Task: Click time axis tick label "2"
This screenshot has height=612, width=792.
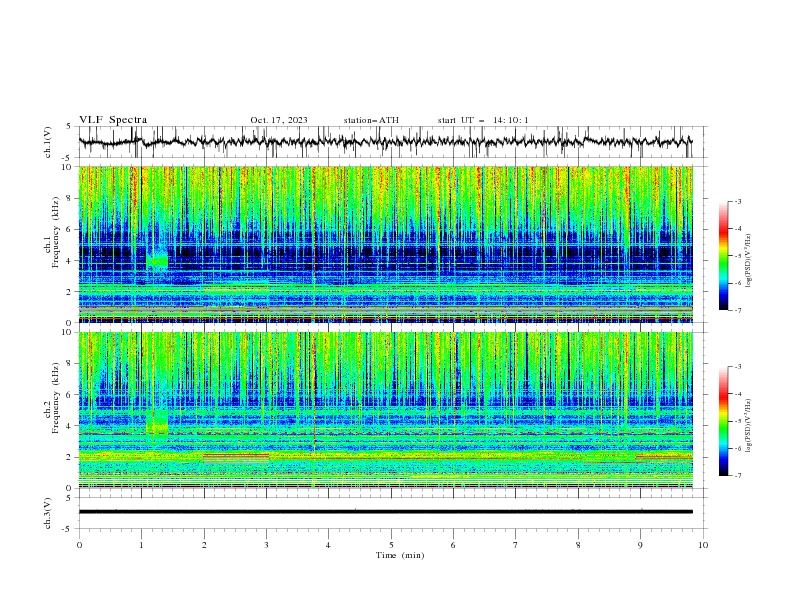Action: [x=204, y=545]
